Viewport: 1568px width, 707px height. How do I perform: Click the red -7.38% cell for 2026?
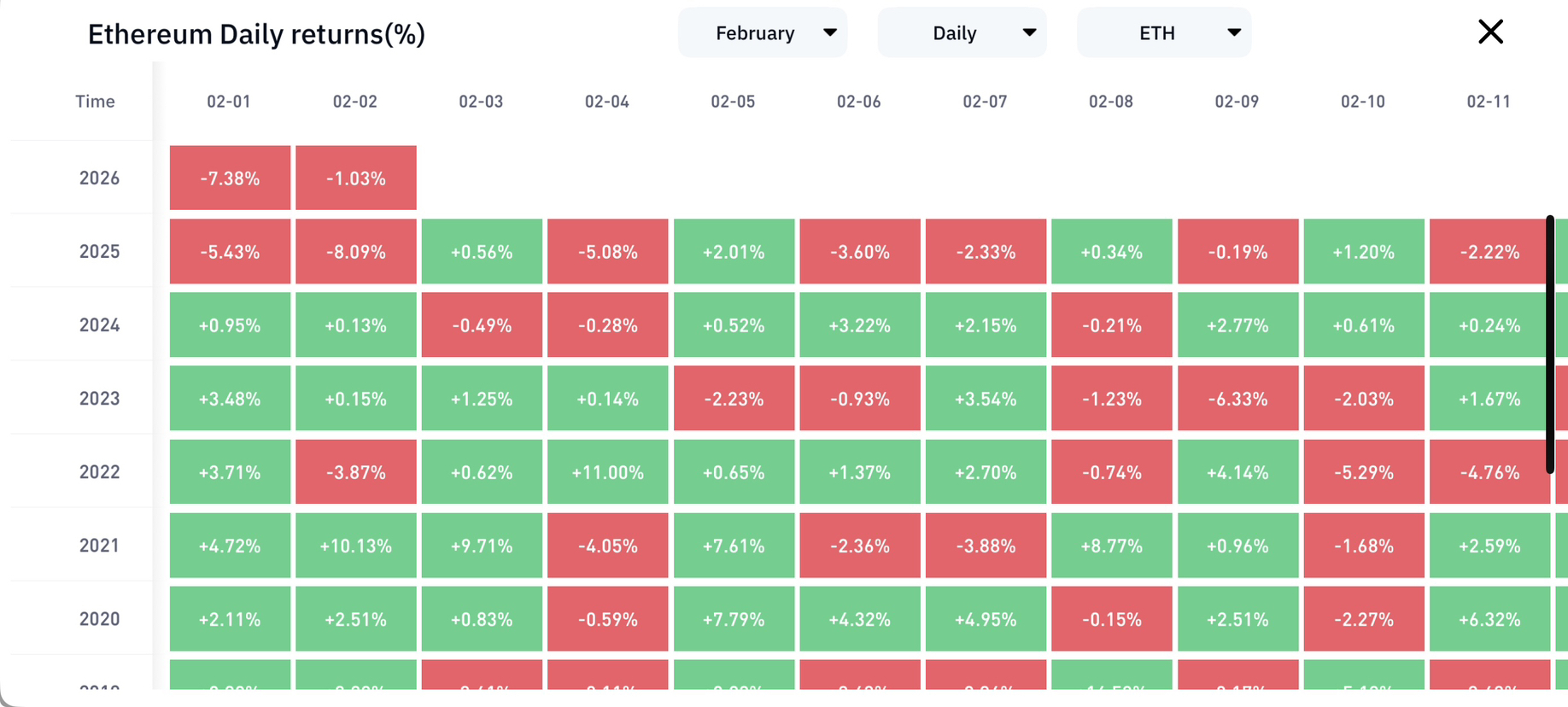coord(230,178)
